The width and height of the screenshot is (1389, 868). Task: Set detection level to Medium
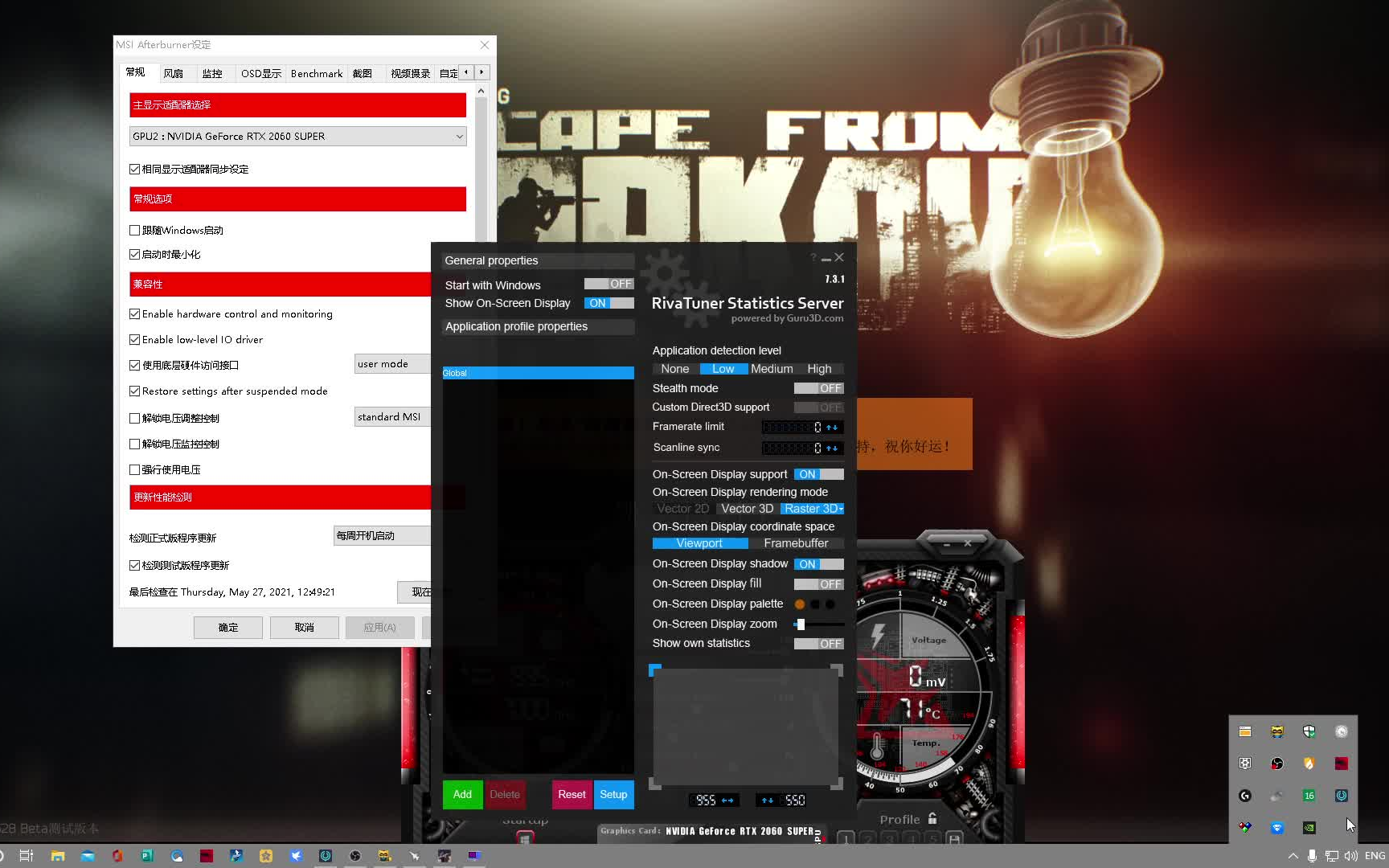coord(772,369)
